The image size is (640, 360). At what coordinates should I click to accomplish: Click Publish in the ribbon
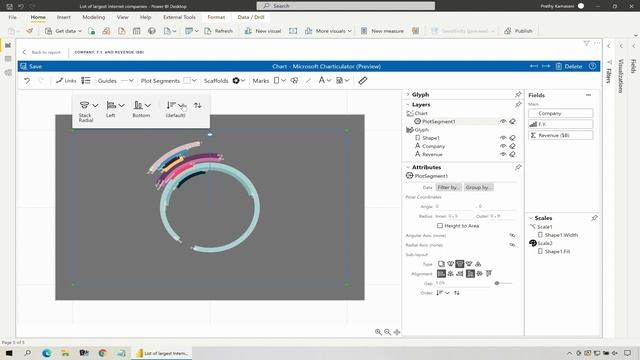(x=518, y=31)
